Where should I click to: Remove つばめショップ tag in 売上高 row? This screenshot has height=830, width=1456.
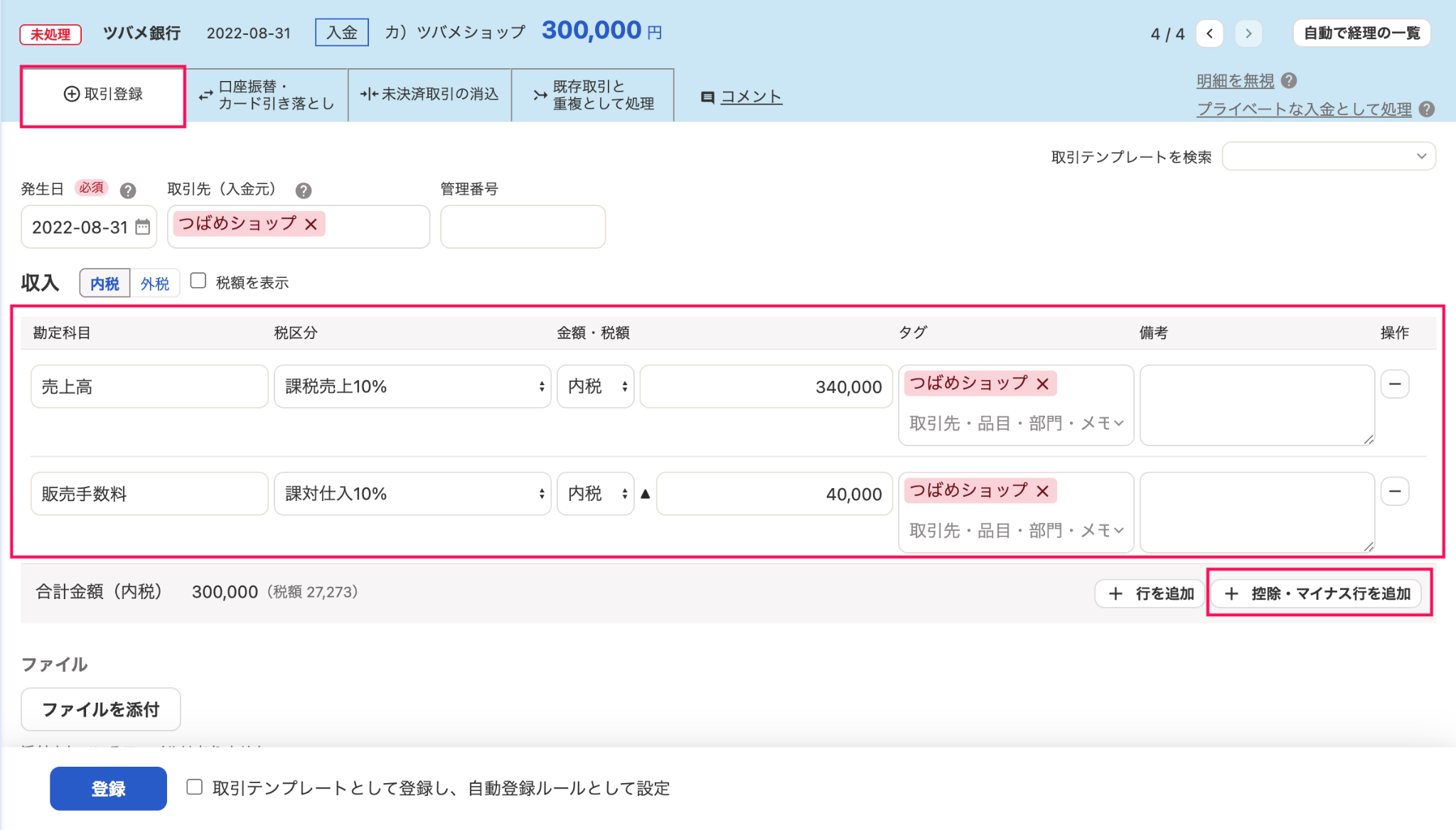tap(1043, 384)
